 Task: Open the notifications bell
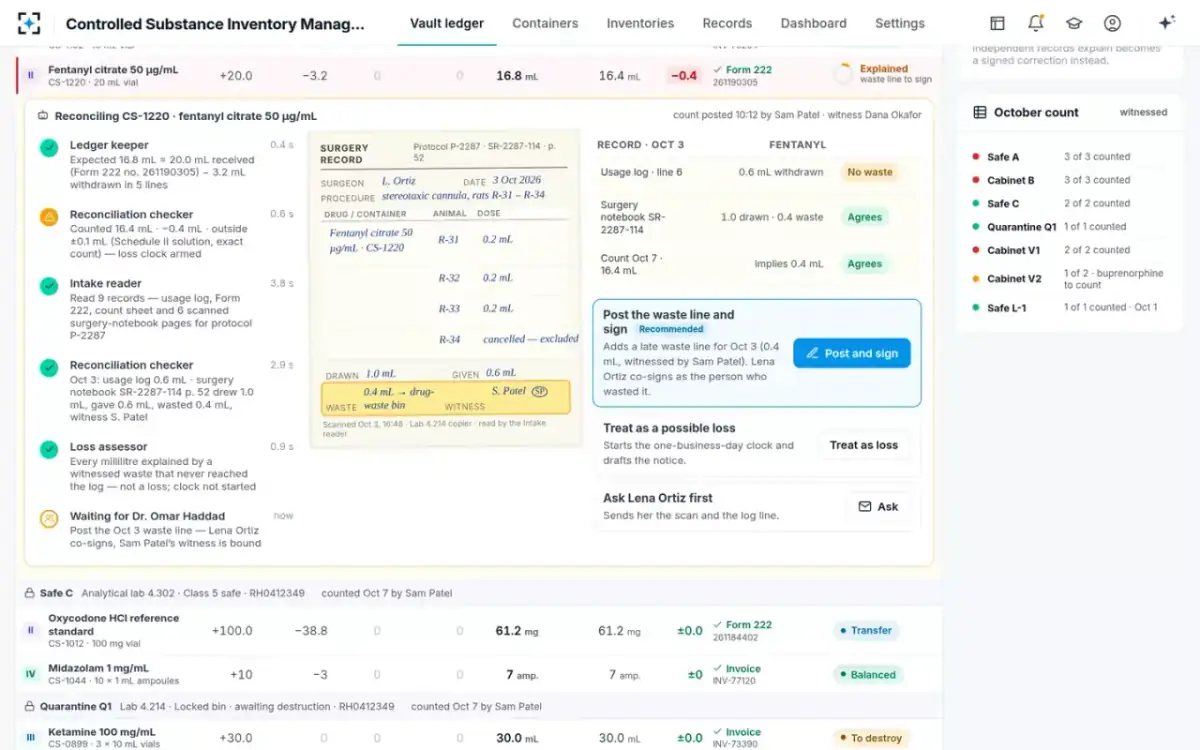point(1036,23)
